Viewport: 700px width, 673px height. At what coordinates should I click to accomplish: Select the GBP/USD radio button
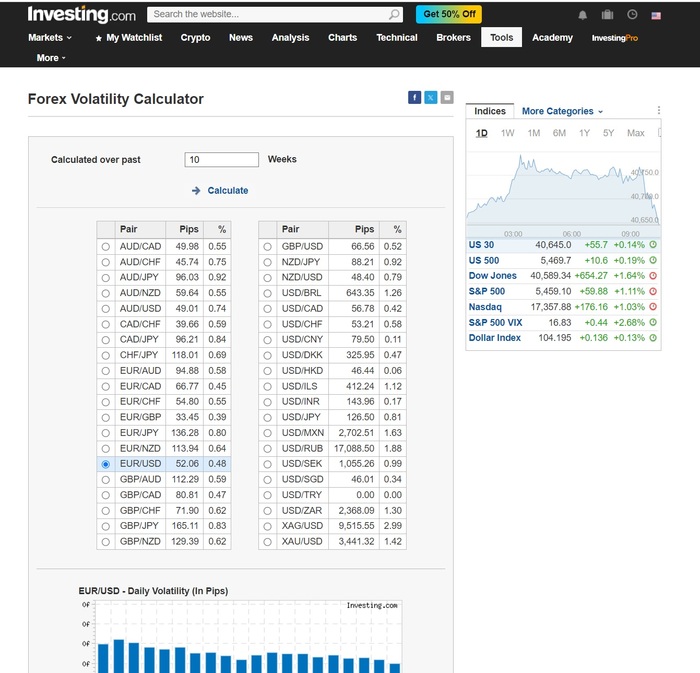[x=267, y=246]
